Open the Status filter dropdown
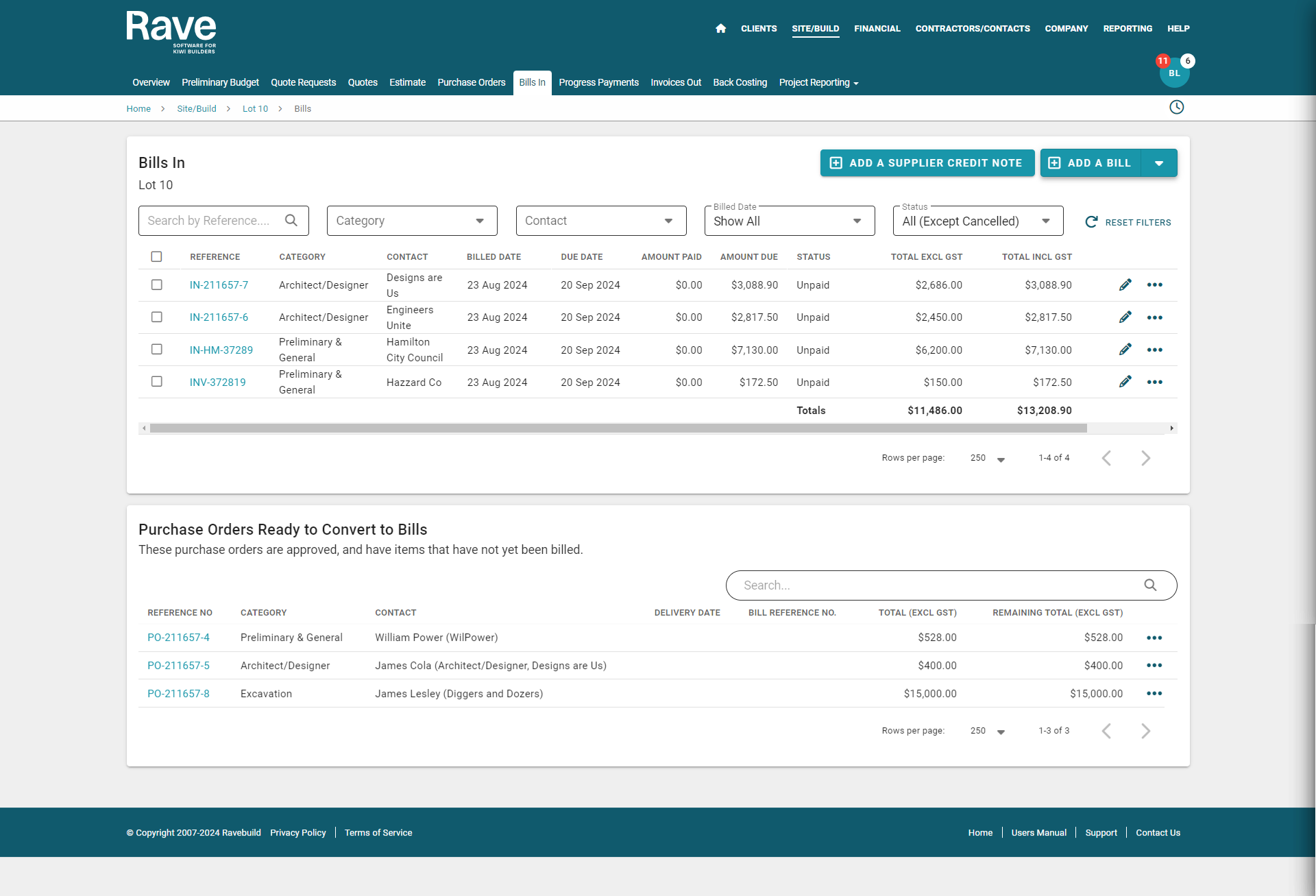This screenshot has width=1316, height=896. tap(978, 221)
